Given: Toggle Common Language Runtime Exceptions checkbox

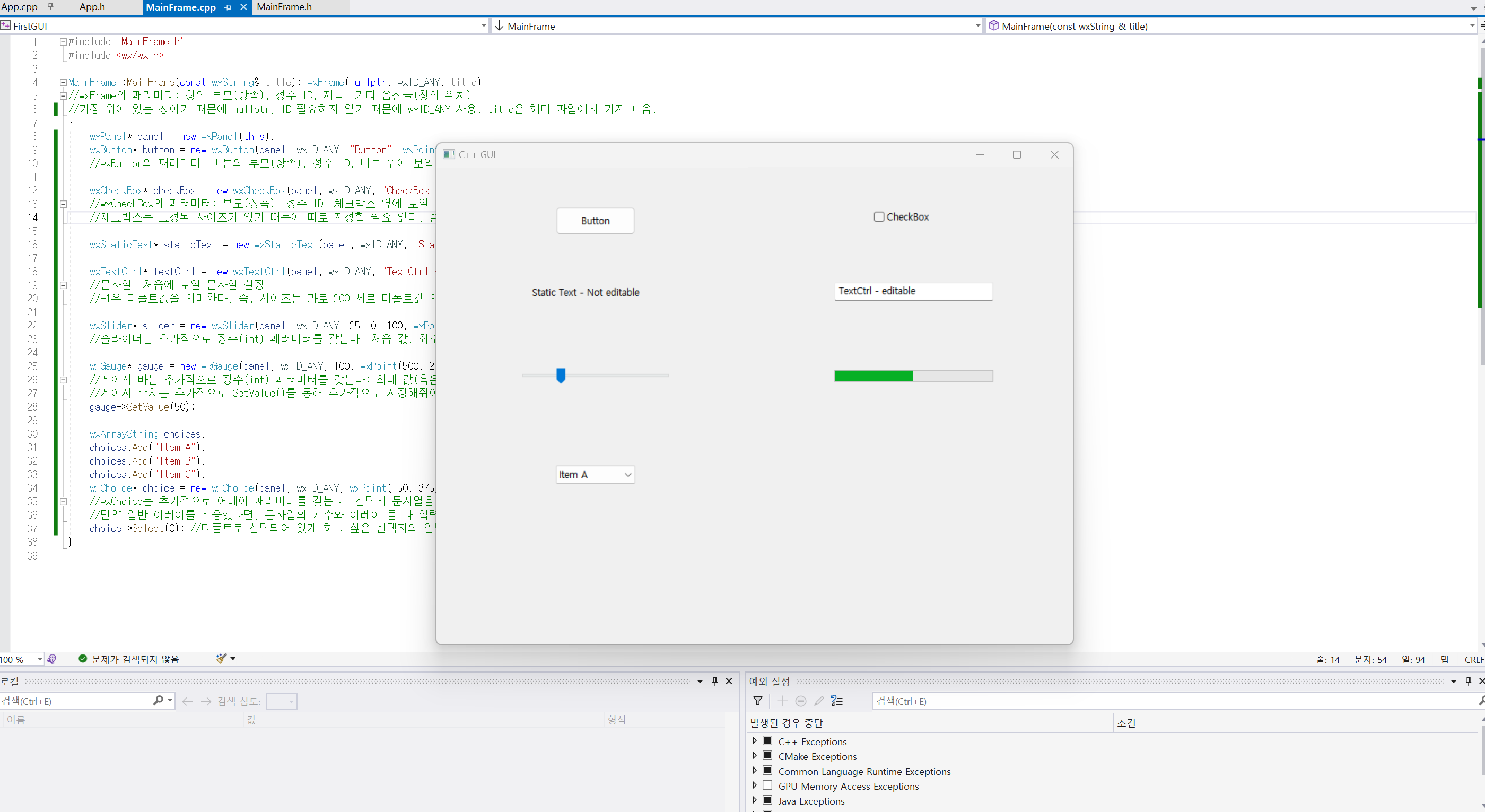Looking at the screenshot, I should point(767,771).
